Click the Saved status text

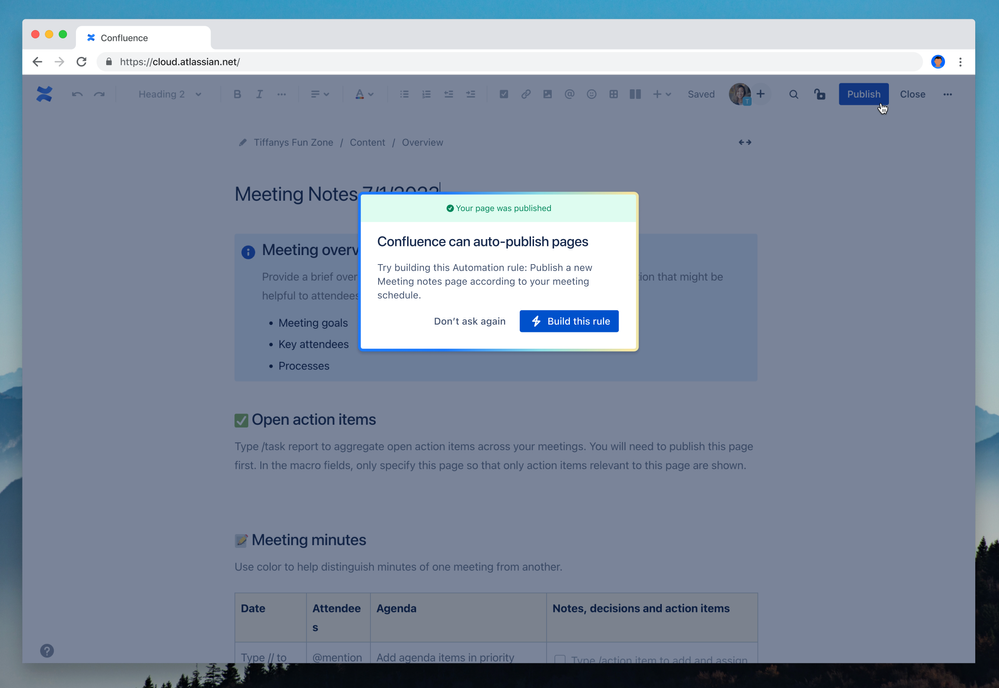701,94
